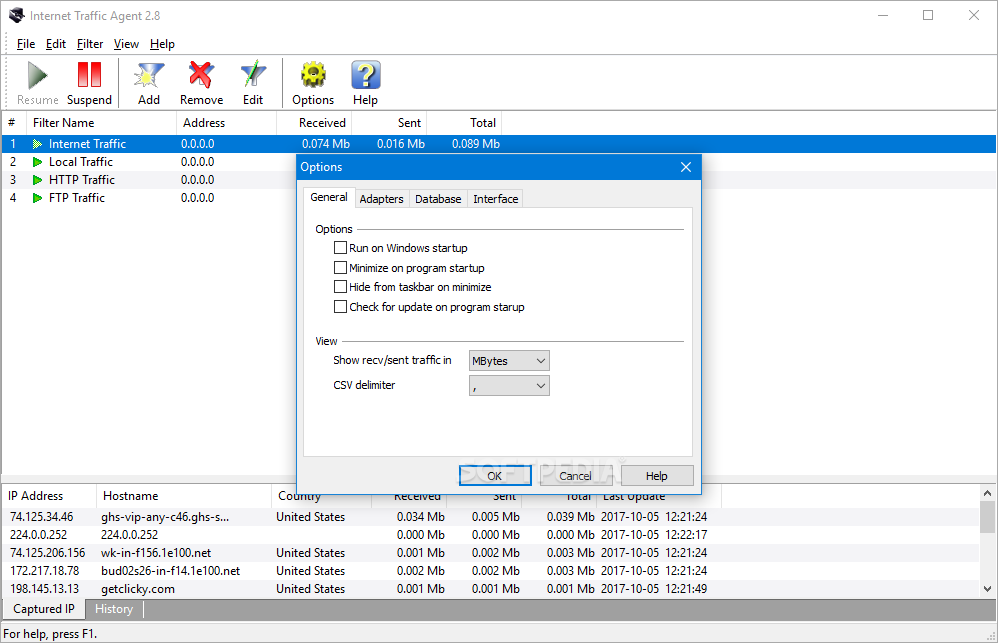998x643 pixels.
Task: Click the ghs-vip-any-c46.ghs-s... hostname
Action: 165,517
